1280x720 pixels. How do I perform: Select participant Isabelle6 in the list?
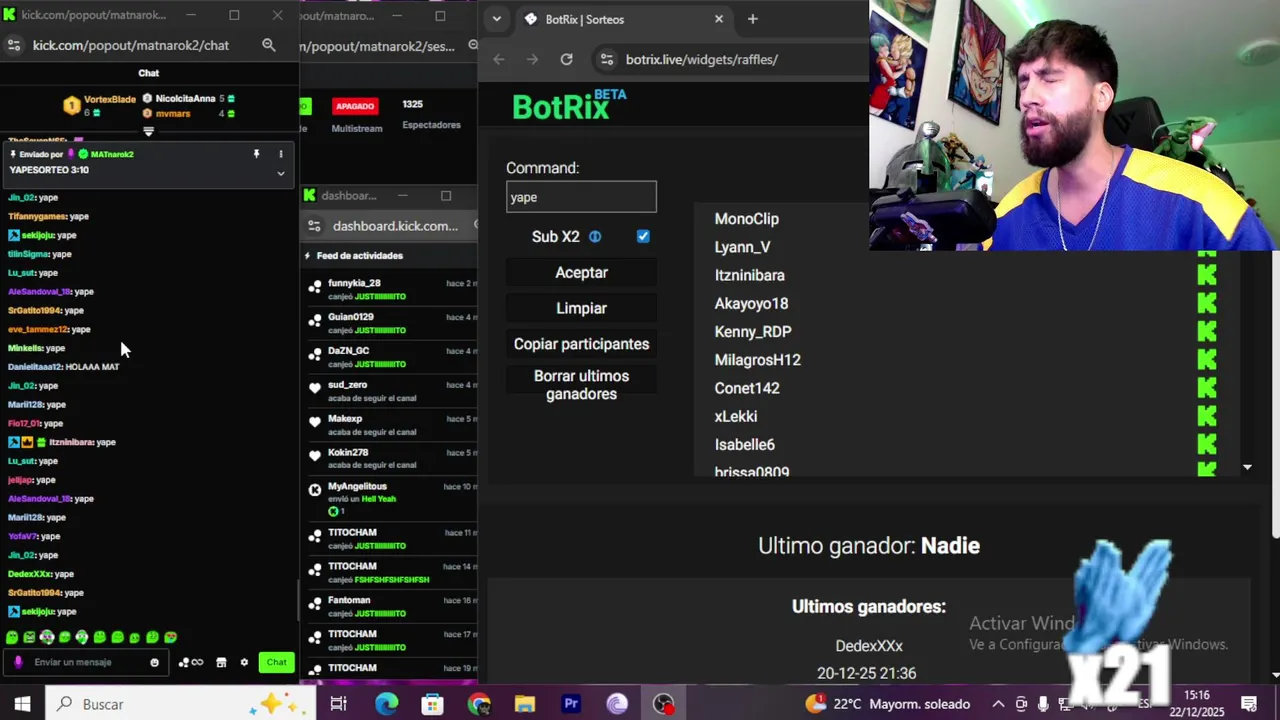[744, 444]
